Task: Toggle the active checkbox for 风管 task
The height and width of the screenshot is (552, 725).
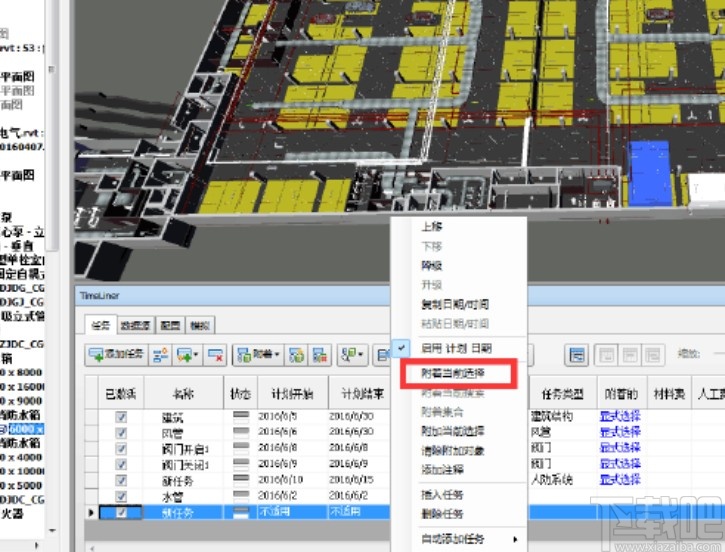Action: click(x=121, y=433)
